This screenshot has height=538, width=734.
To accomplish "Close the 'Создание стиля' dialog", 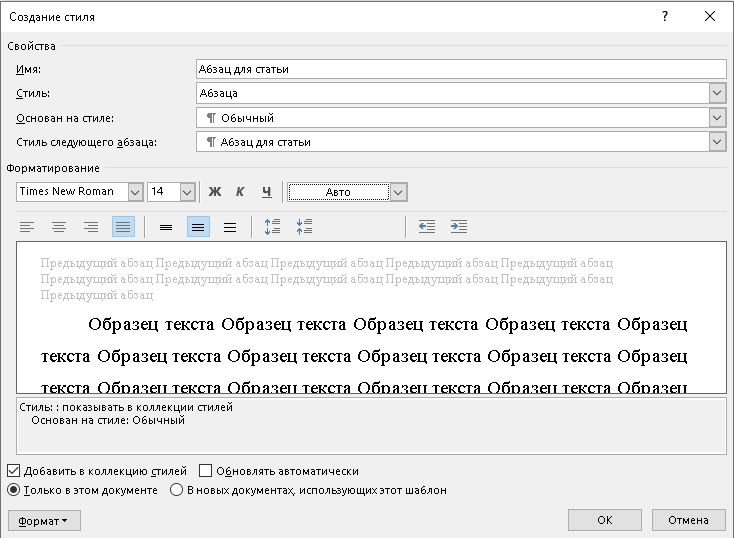I will click(710, 16).
